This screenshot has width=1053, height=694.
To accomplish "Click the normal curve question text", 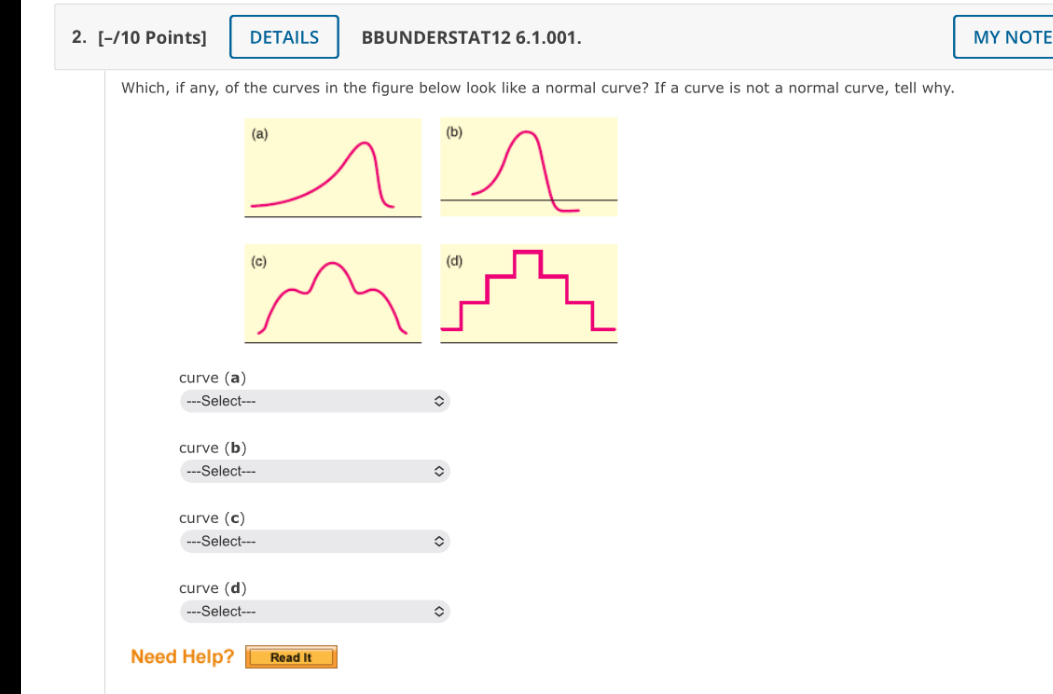I will [537, 88].
